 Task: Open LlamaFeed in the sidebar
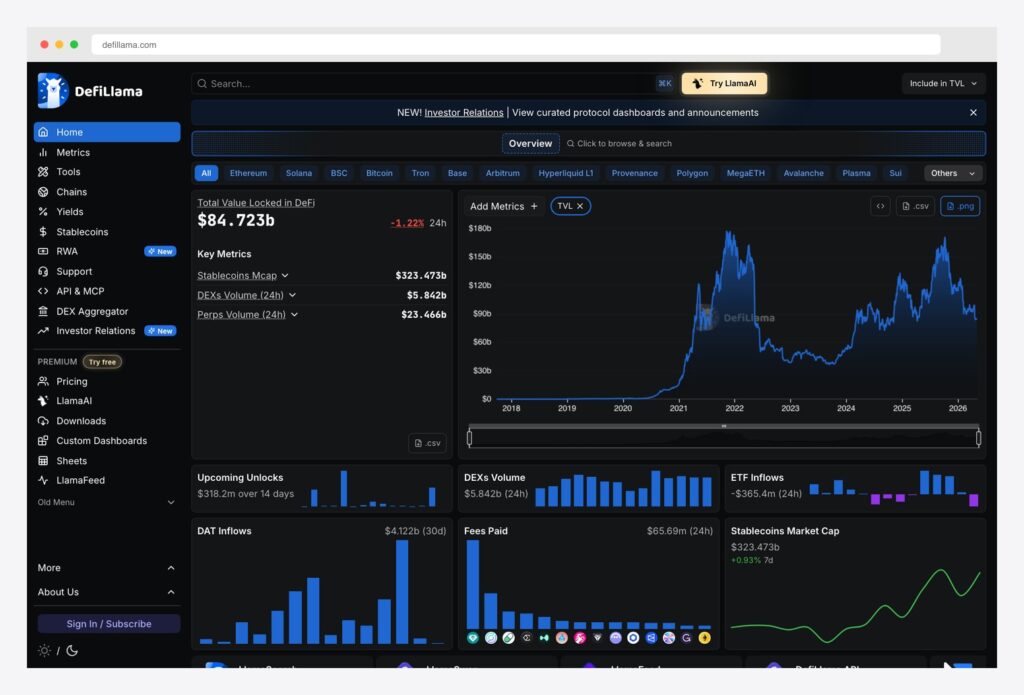click(106, 480)
